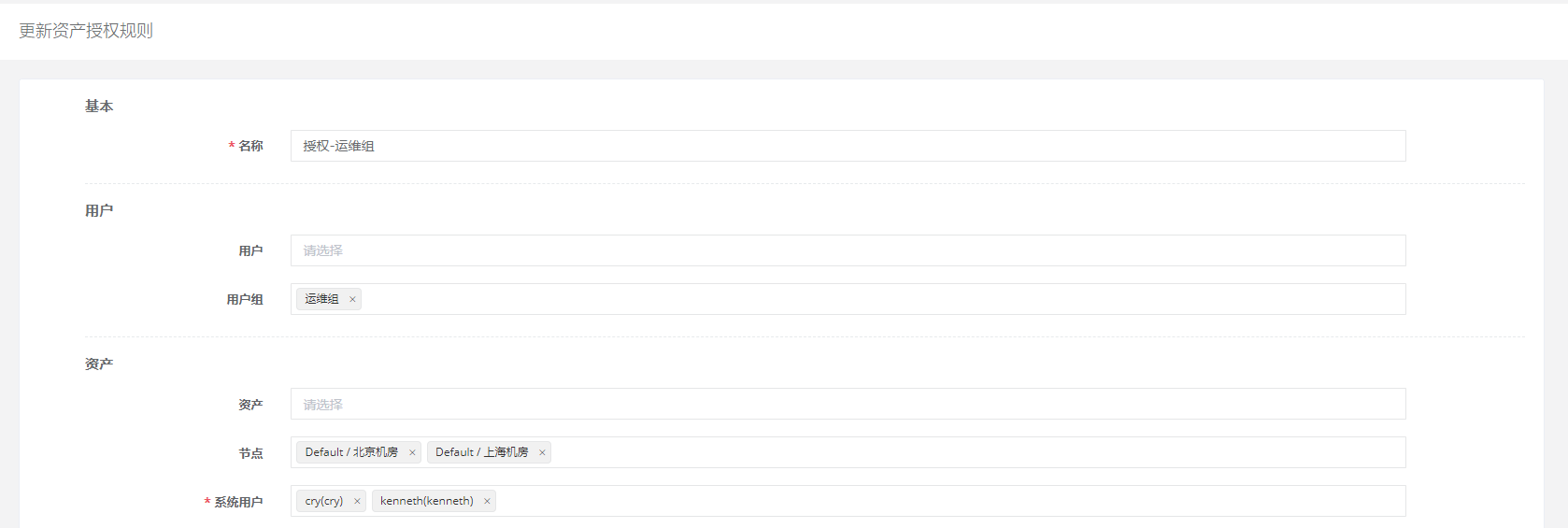Click the kenneth(kenneth) tag label
This screenshot has width=1568, height=528.
pos(426,501)
